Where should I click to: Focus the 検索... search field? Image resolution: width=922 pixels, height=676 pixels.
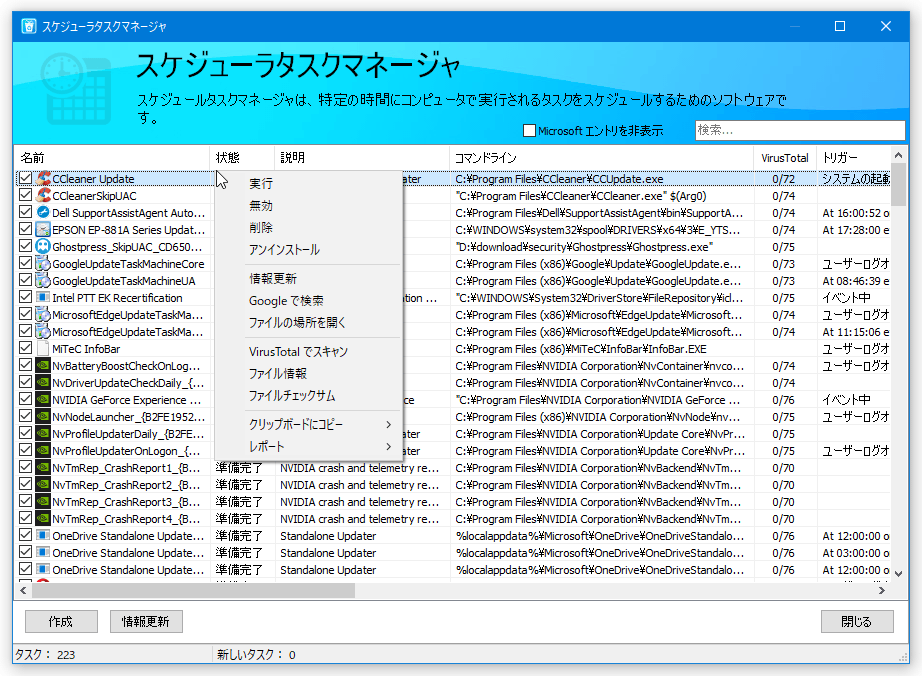tap(800, 130)
